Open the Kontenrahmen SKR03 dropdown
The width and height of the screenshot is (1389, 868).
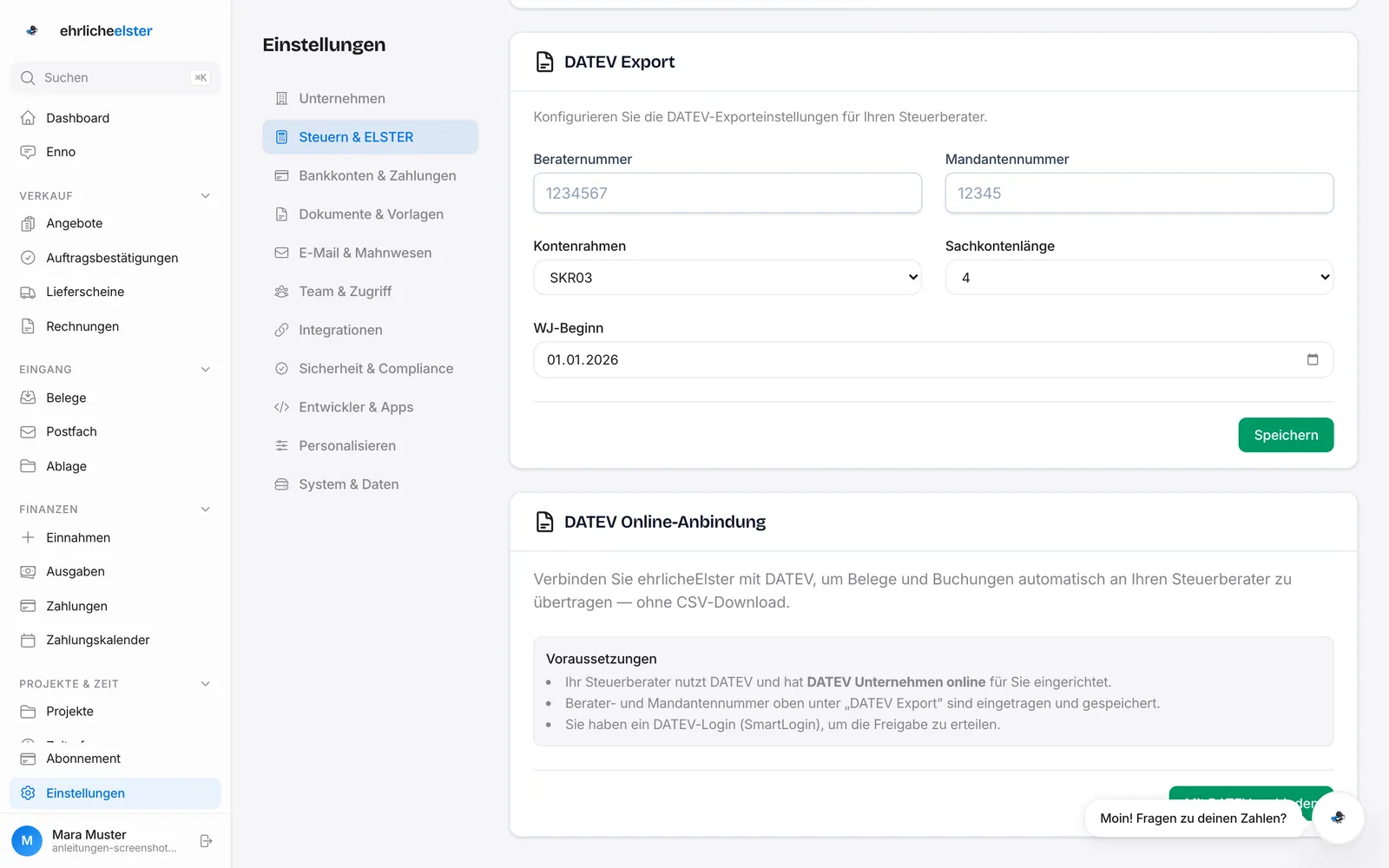[x=727, y=278]
